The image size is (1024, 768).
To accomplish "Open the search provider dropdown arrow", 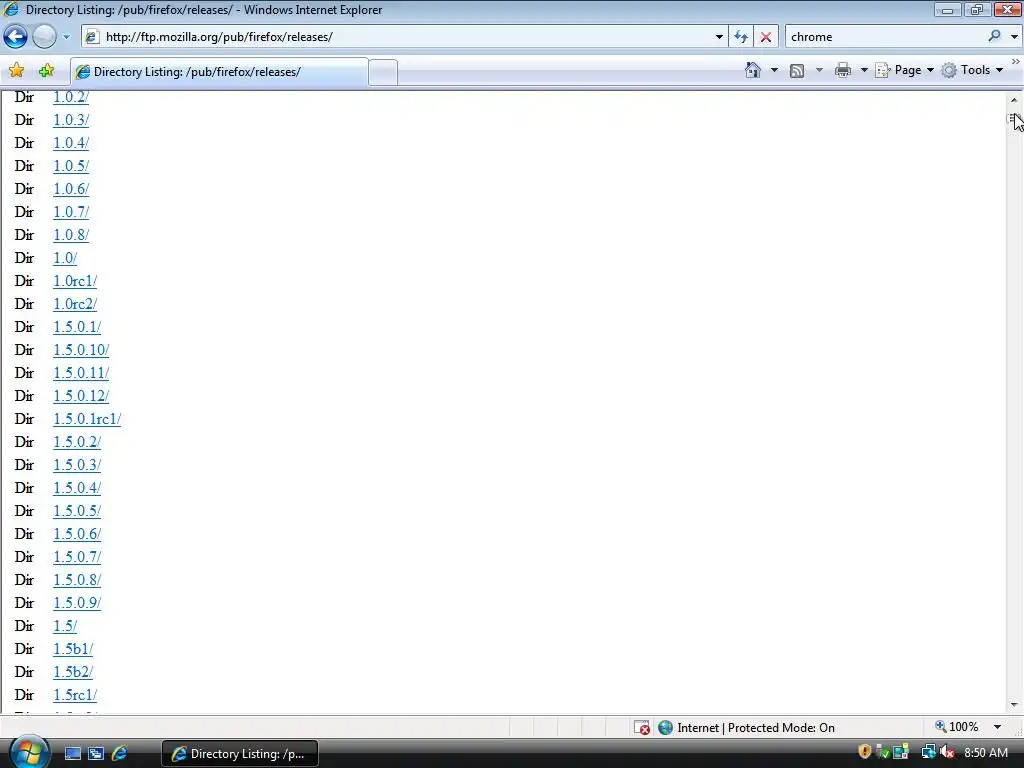I will pyautogui.click(x=1014, y=37).
